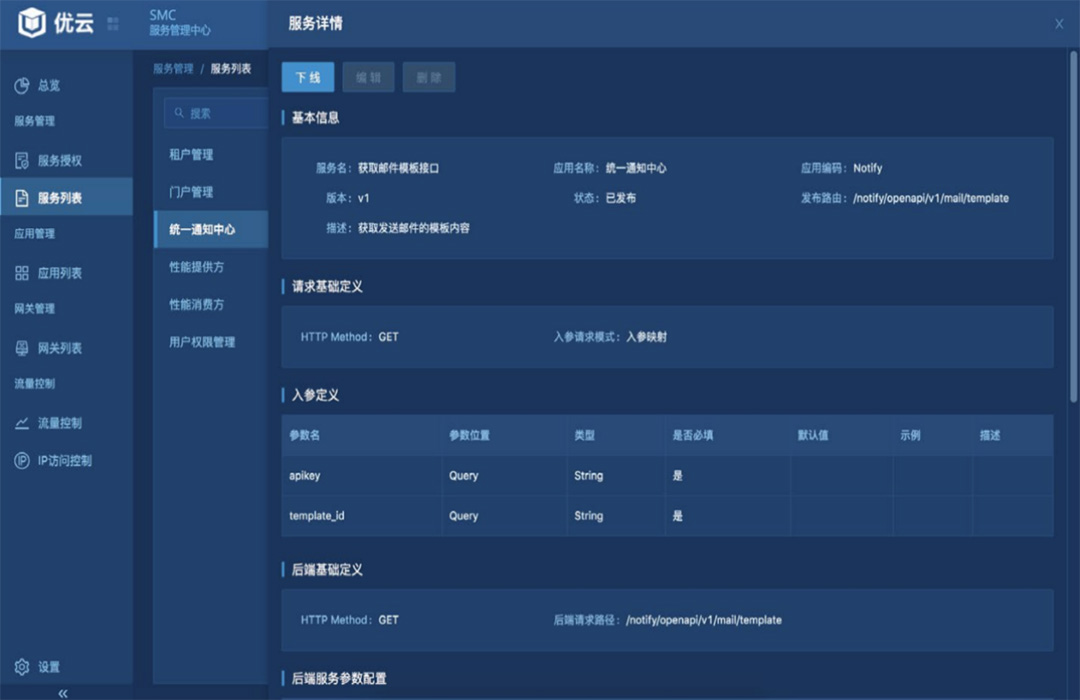Click the 优云 logo icon
Viewport: 1080px width, 700px height.
[32, 23]
